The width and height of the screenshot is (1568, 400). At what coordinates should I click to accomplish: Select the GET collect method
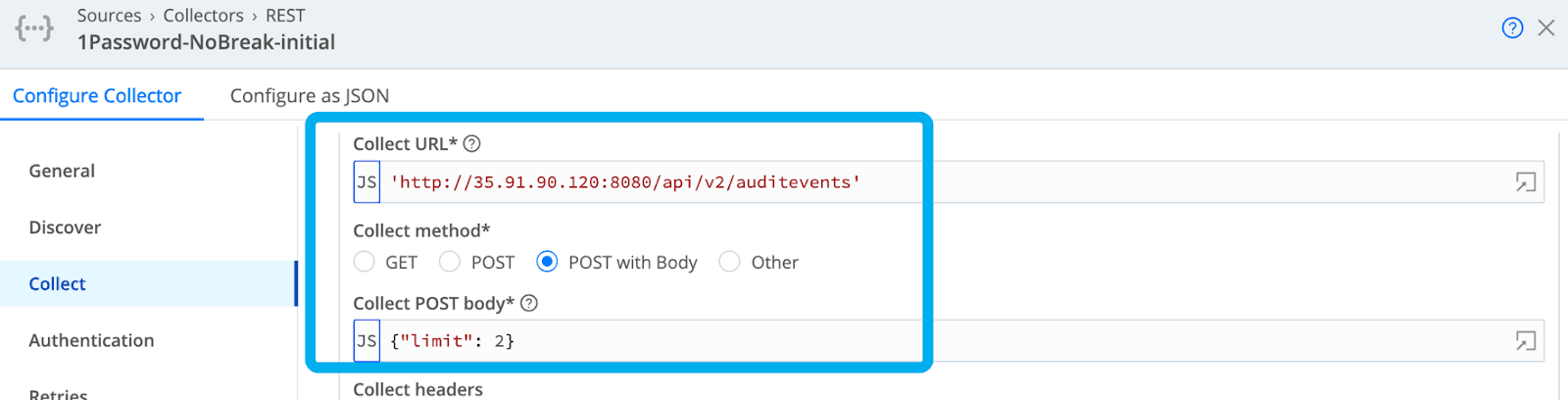click(x=365, y=262)
